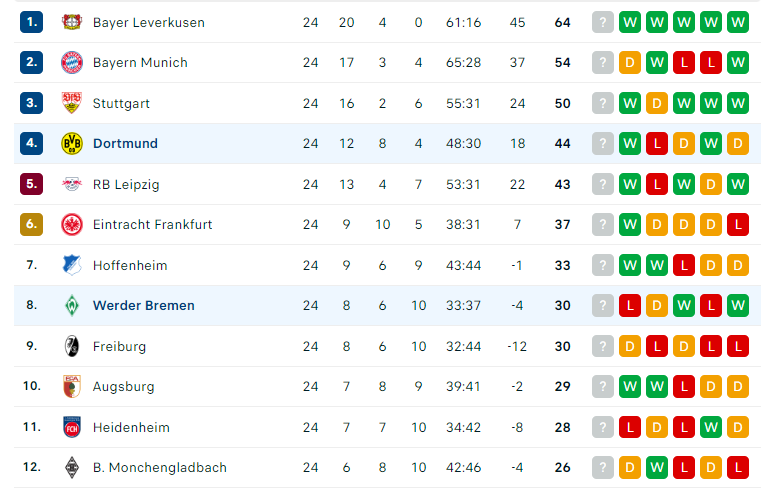Click Bayer Leverkusen's most recent W result

[x=630, y=22]
